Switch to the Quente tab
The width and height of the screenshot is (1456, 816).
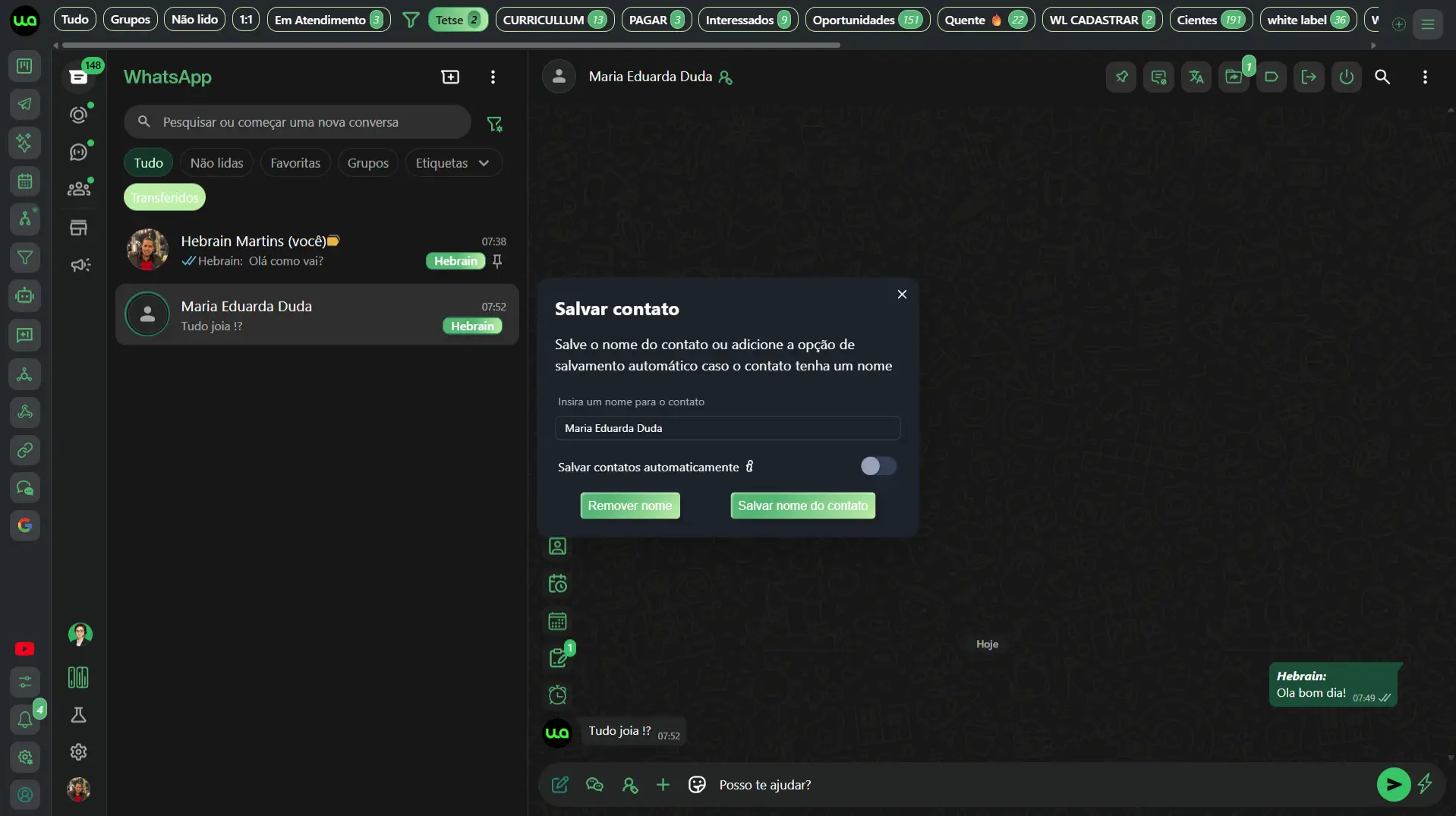click(x=985, y=20)
